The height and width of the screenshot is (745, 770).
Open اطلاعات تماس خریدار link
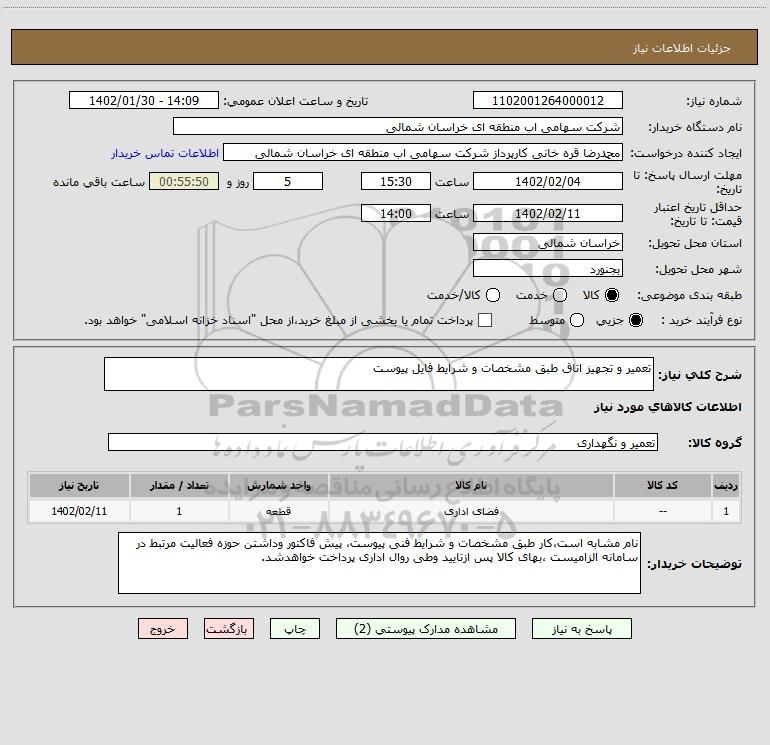[165, 153]
